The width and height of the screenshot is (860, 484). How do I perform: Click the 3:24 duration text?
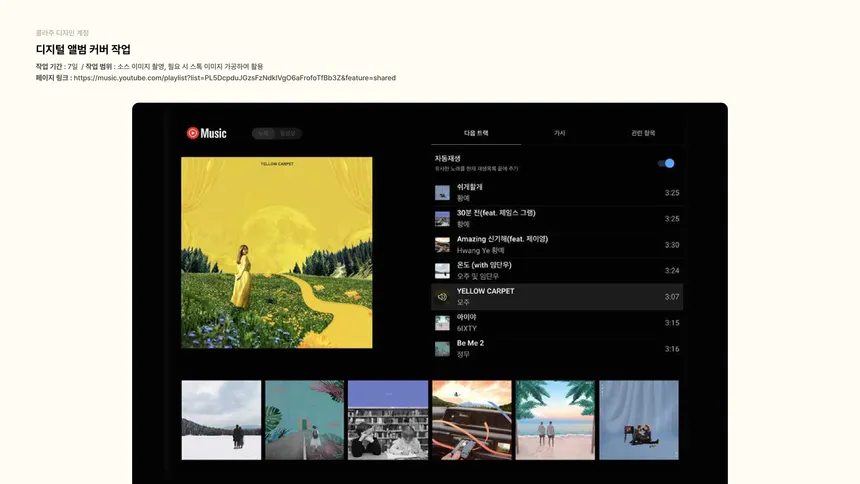coord(672,271)
